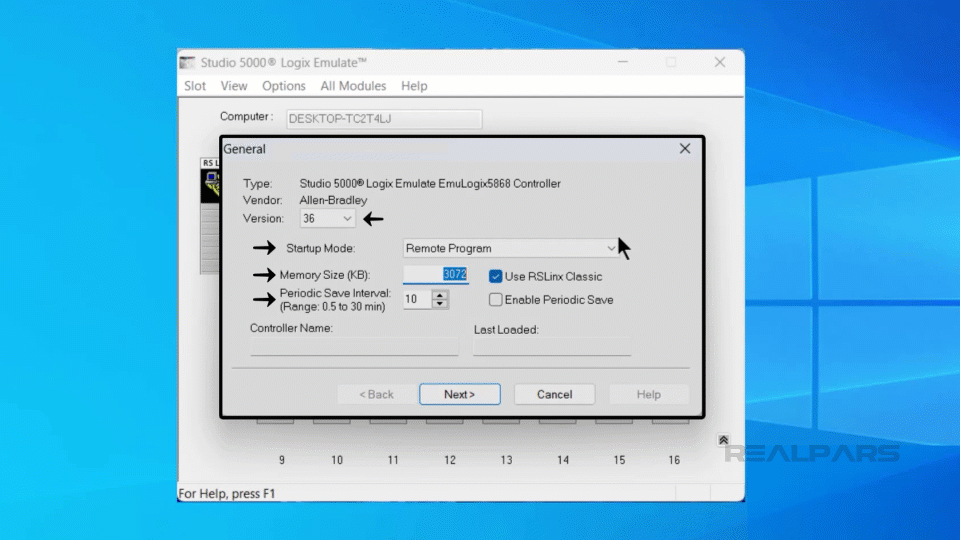Select slot number 15

(619, 460)
